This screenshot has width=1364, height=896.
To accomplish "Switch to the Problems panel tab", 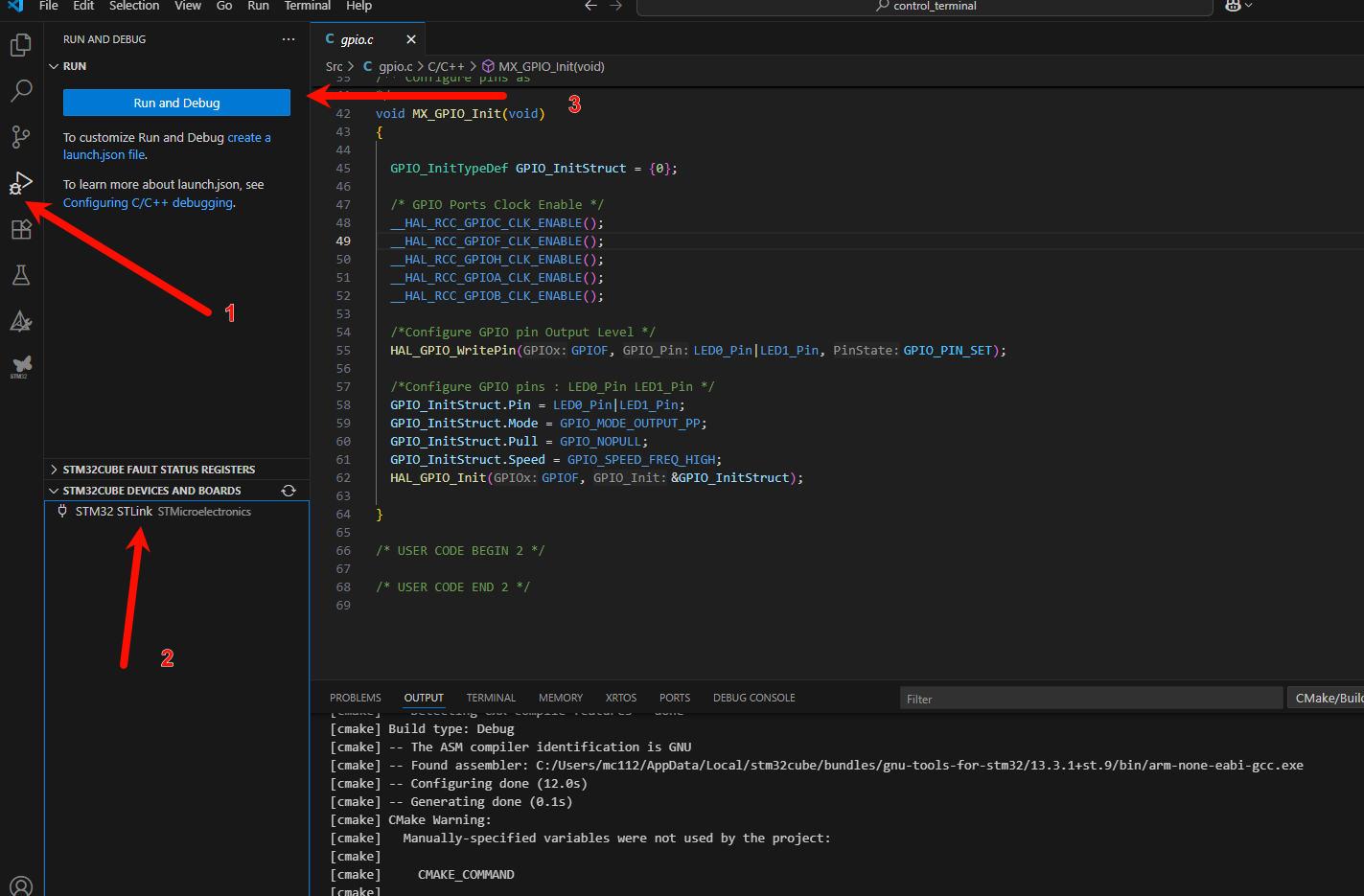I will [x=356, y=698].
